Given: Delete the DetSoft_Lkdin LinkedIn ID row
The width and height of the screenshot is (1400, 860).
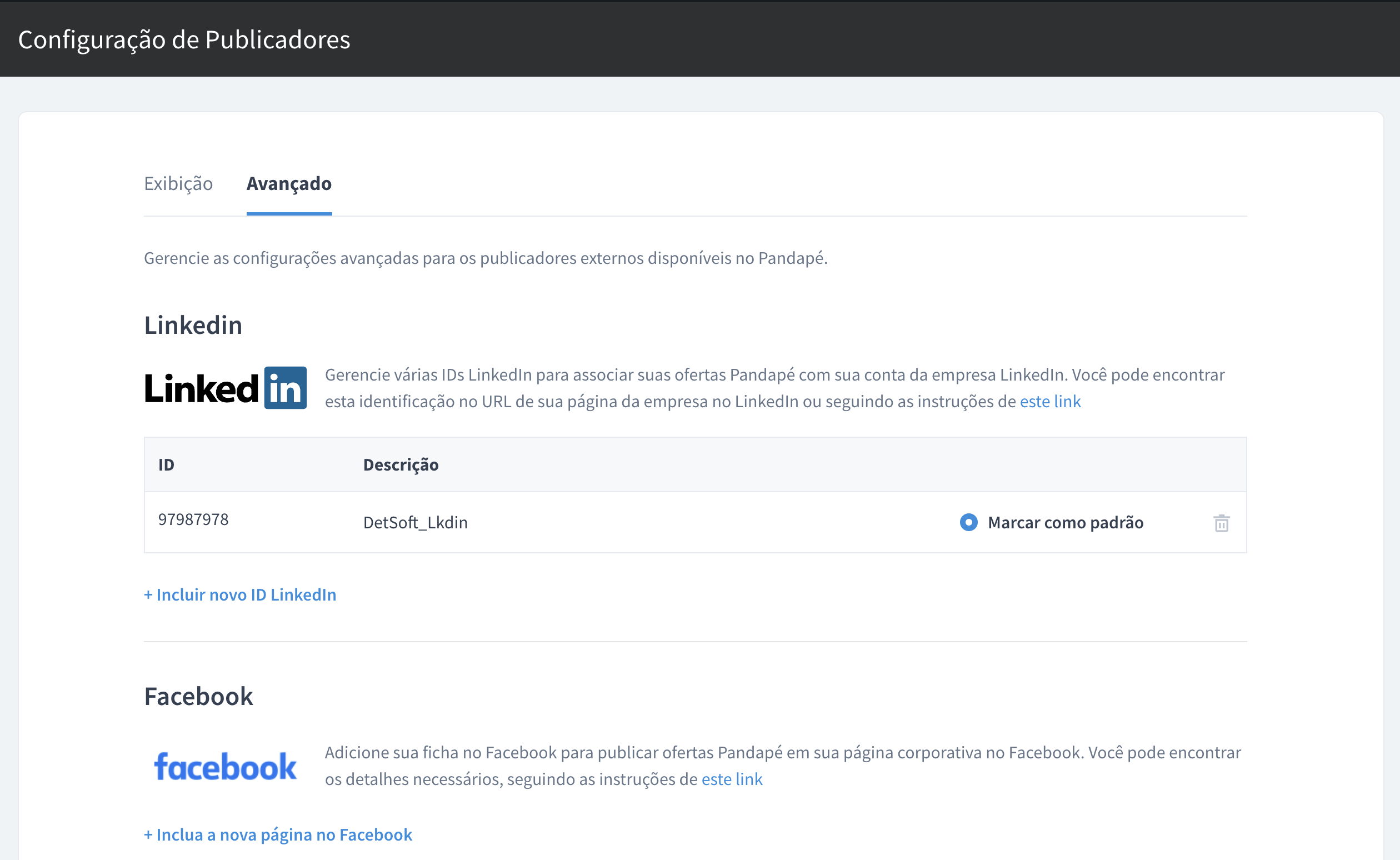Looking at the screenshot, I should pyautogui.click(x=1221, y=523).
